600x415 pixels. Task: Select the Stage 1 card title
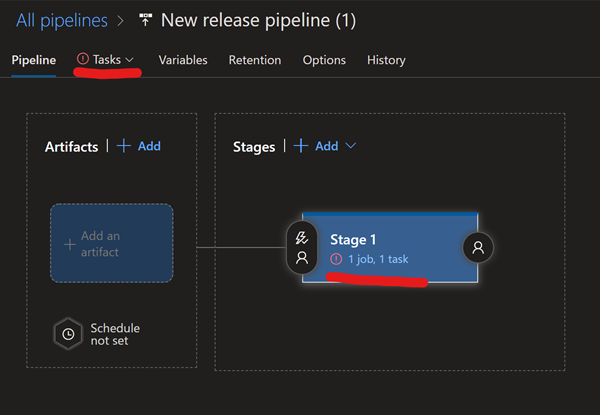353,240
